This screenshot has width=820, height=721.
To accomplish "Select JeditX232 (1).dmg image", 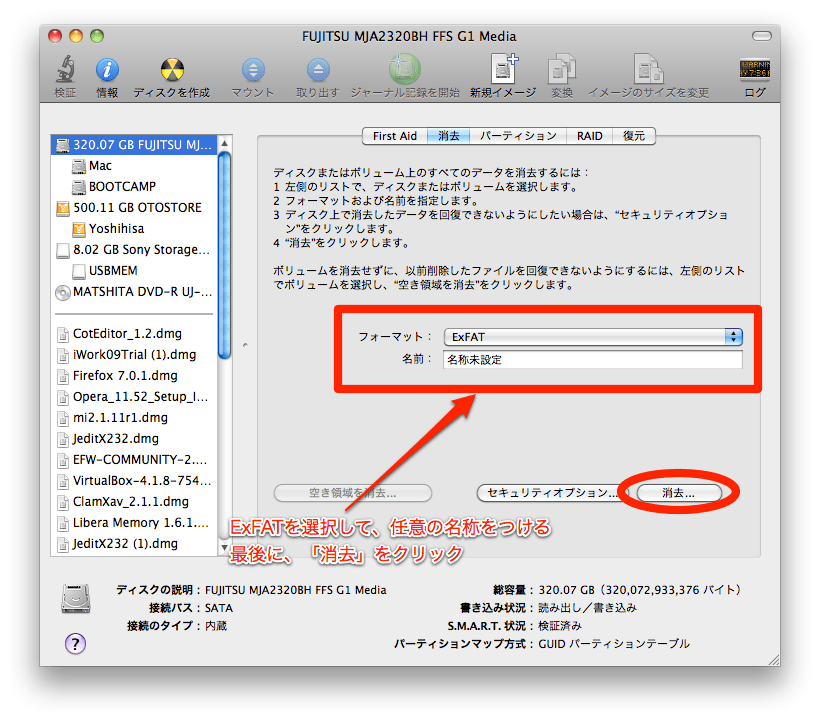I will tap(134, 543).
